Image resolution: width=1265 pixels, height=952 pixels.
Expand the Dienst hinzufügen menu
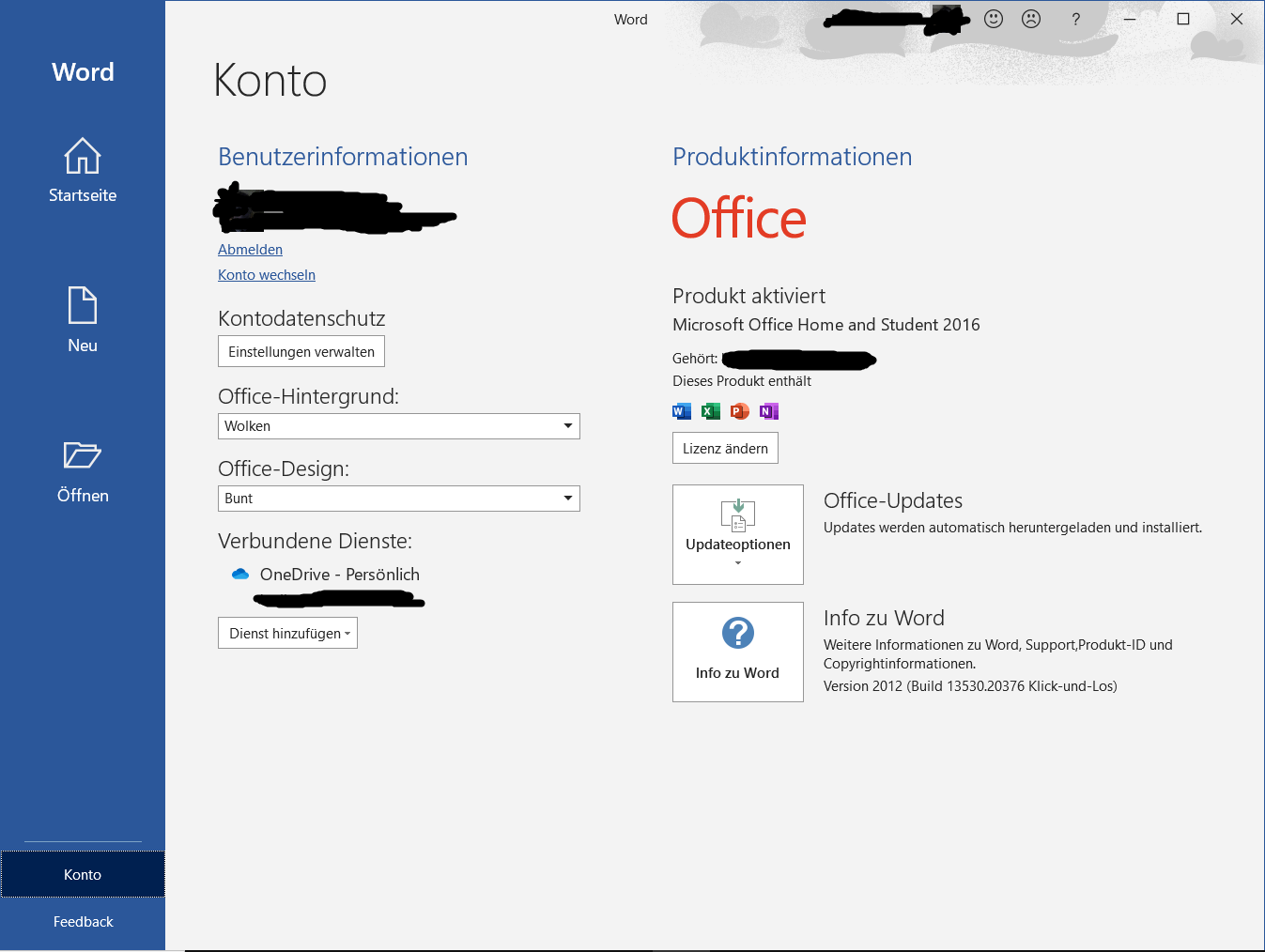287,633
